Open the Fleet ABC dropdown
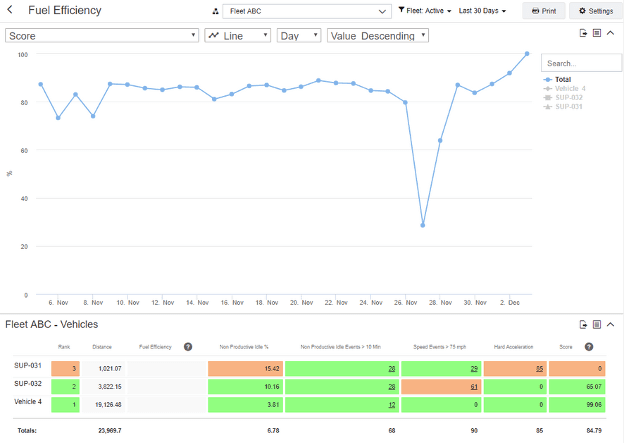This screenshot has width=624, height=444. point(306,11)
